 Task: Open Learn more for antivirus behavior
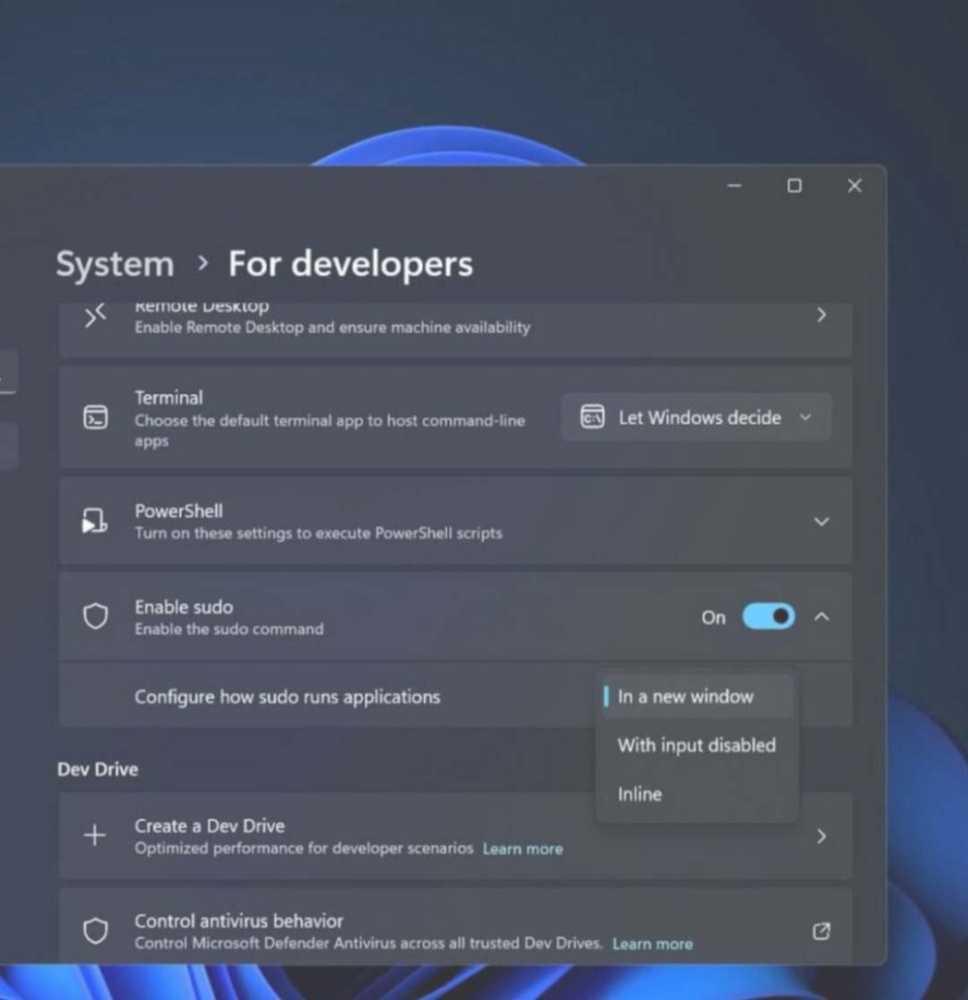click(x=653, y=943)
